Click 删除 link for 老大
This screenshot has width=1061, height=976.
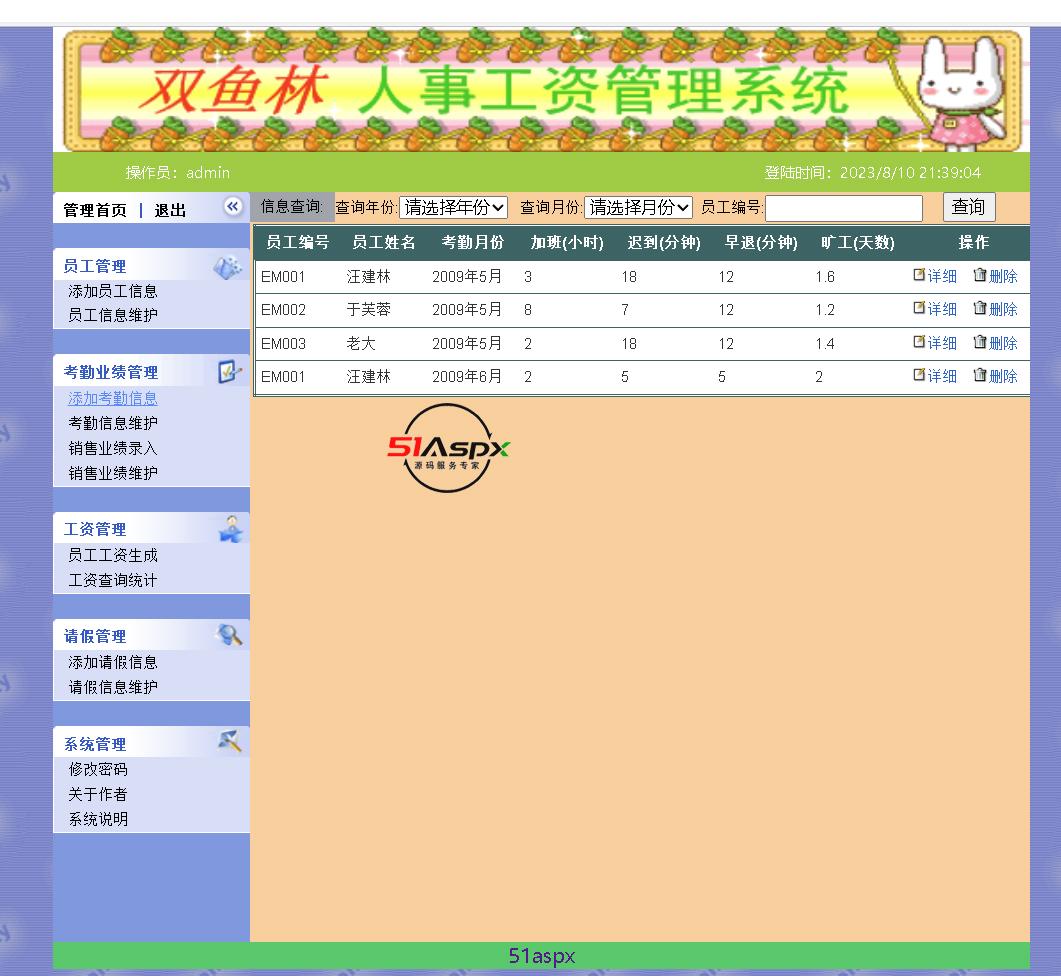click(1003, 343)
